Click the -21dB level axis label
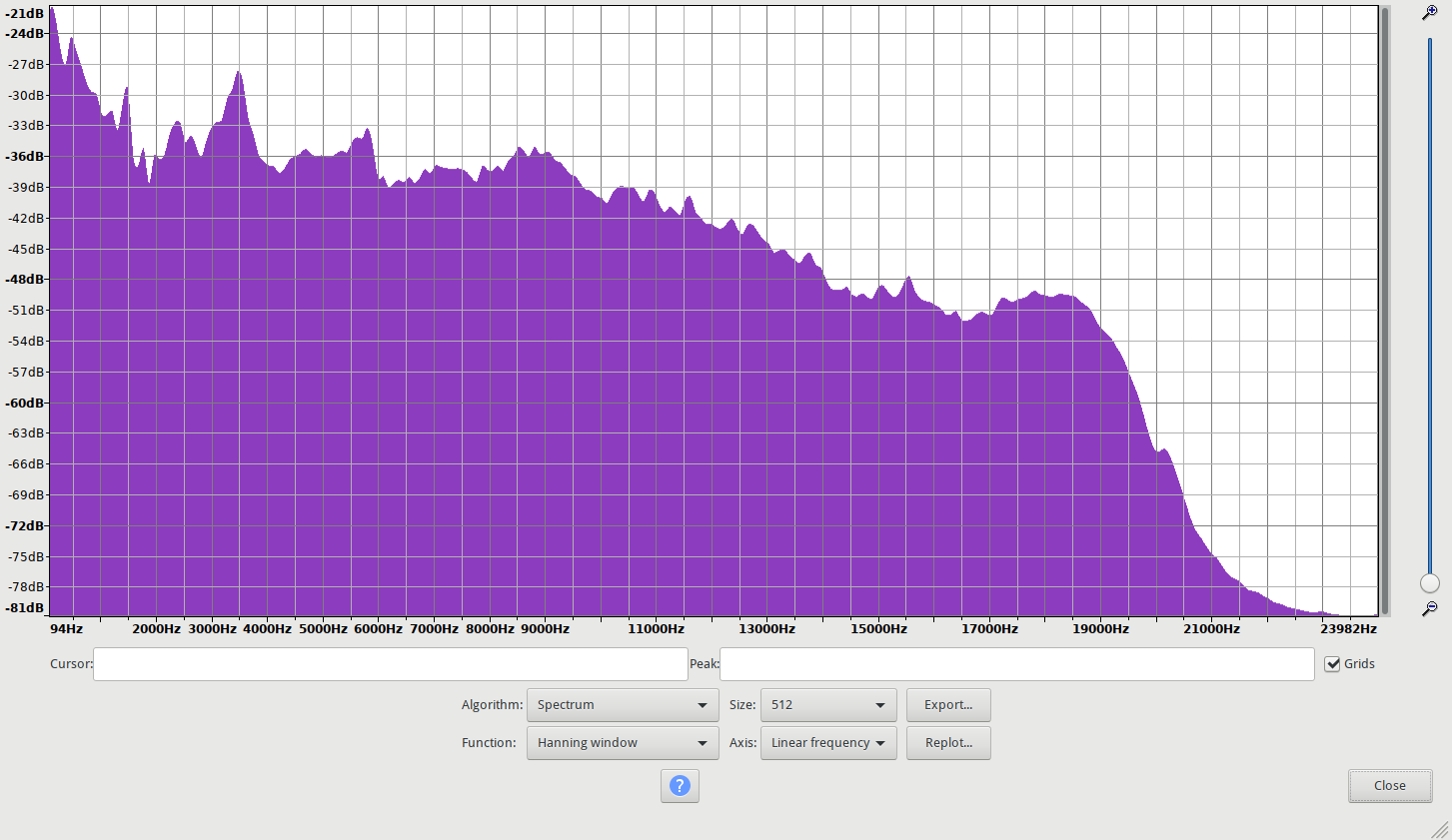This screenshot has width=1452, height=840. click(25, 14)
